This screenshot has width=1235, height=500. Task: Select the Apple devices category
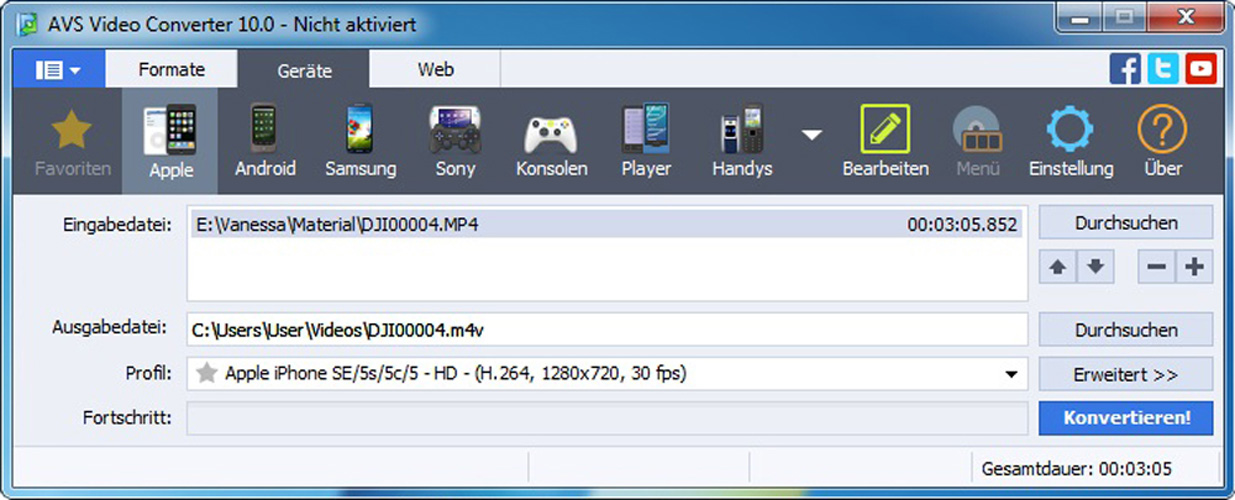[x=171, y=142]
